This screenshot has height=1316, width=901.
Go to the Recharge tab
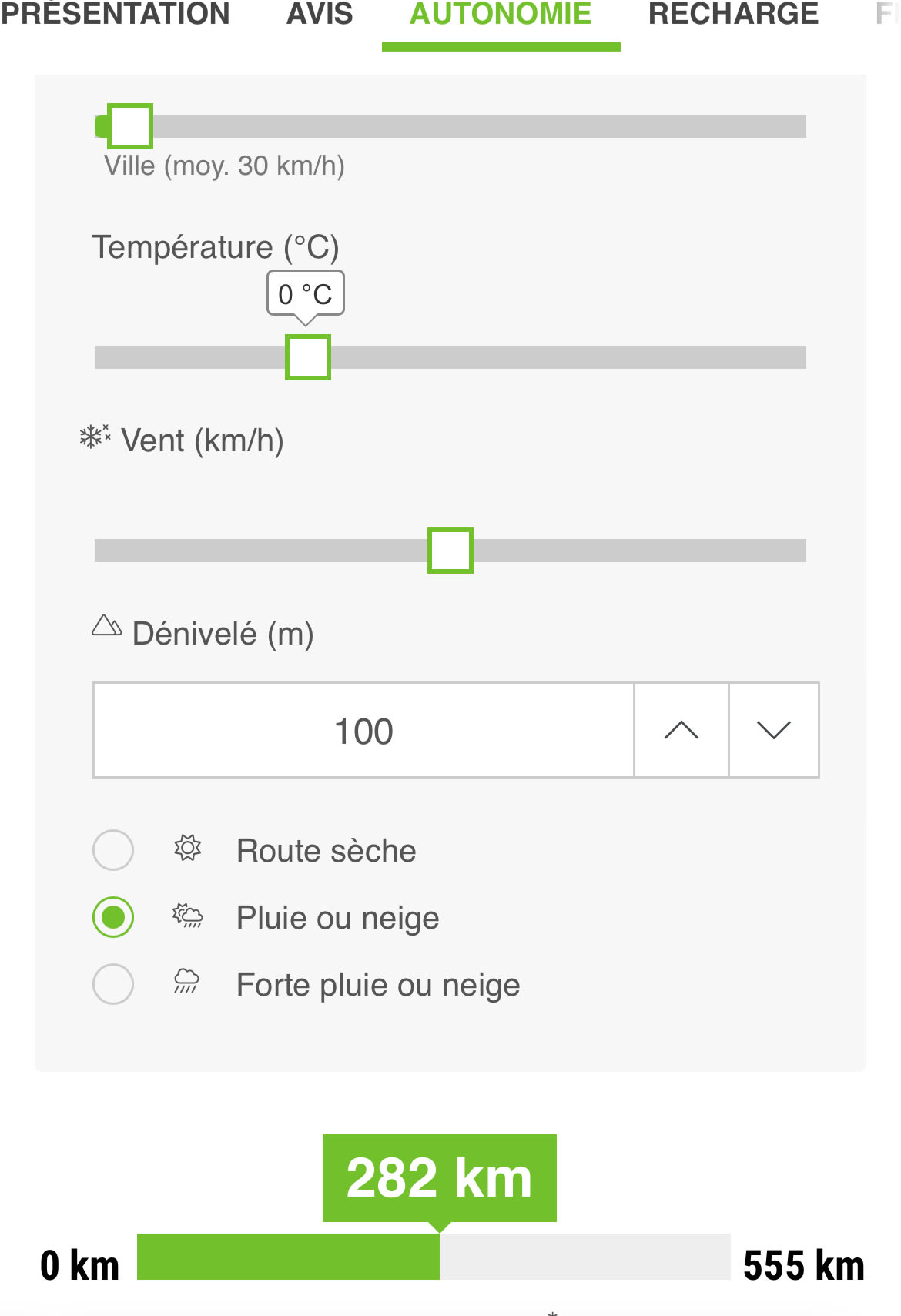click(x=733, y=14)
